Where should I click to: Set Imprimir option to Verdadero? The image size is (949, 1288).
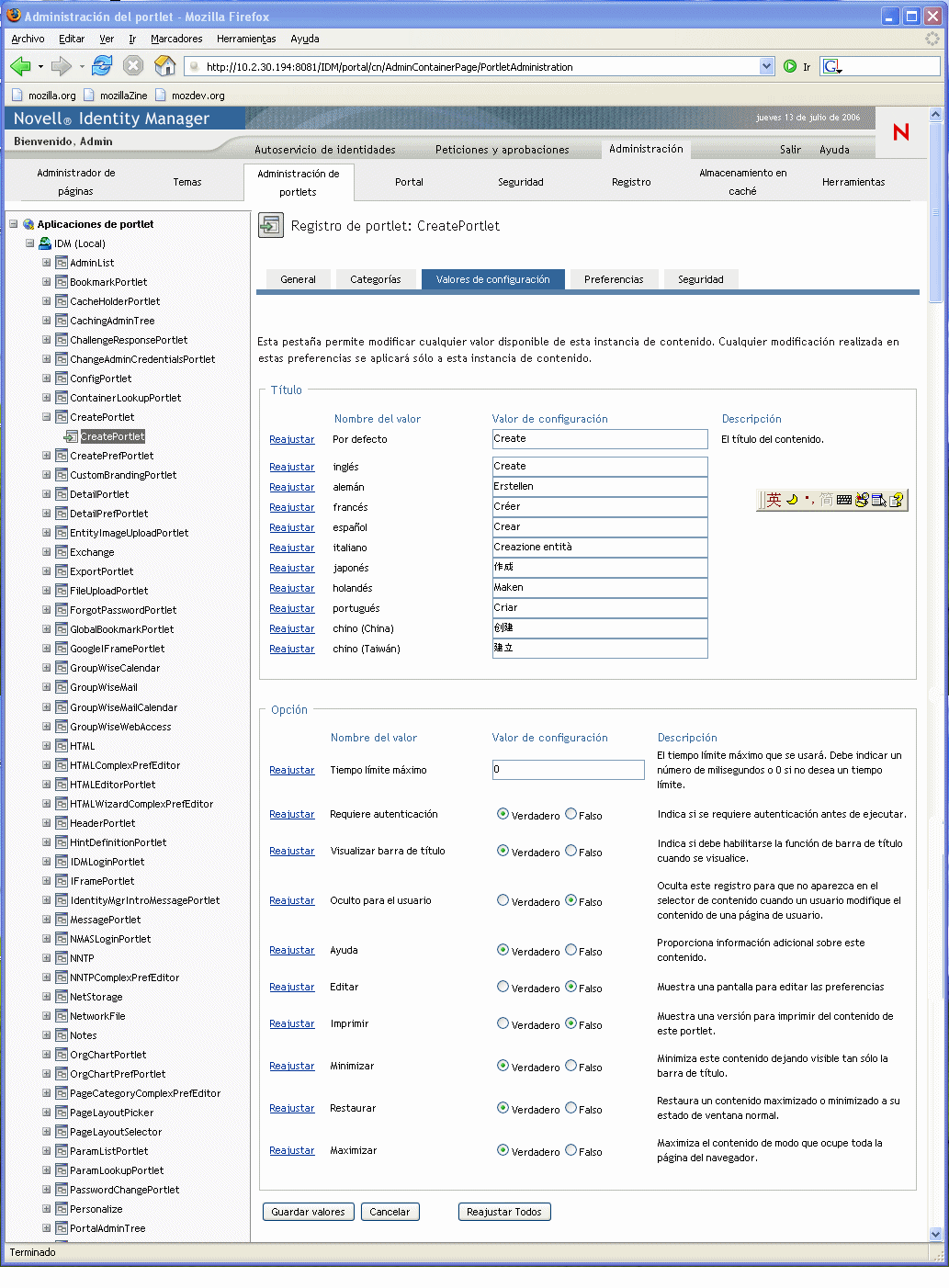coord(503,1023)
